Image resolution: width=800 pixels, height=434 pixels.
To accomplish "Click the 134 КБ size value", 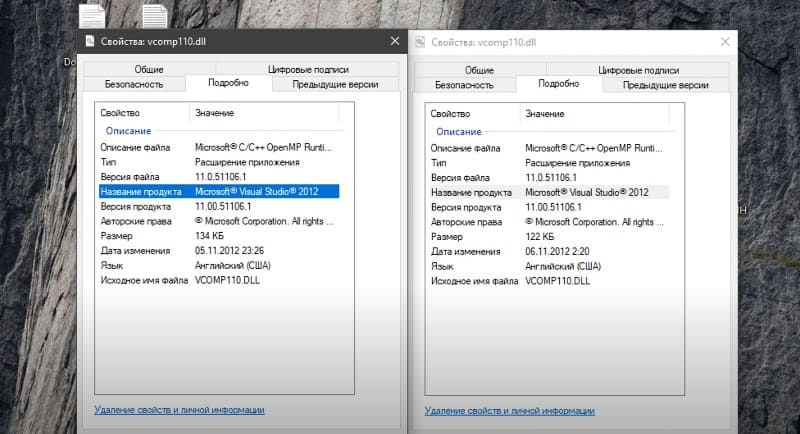I will click(209, 236).
